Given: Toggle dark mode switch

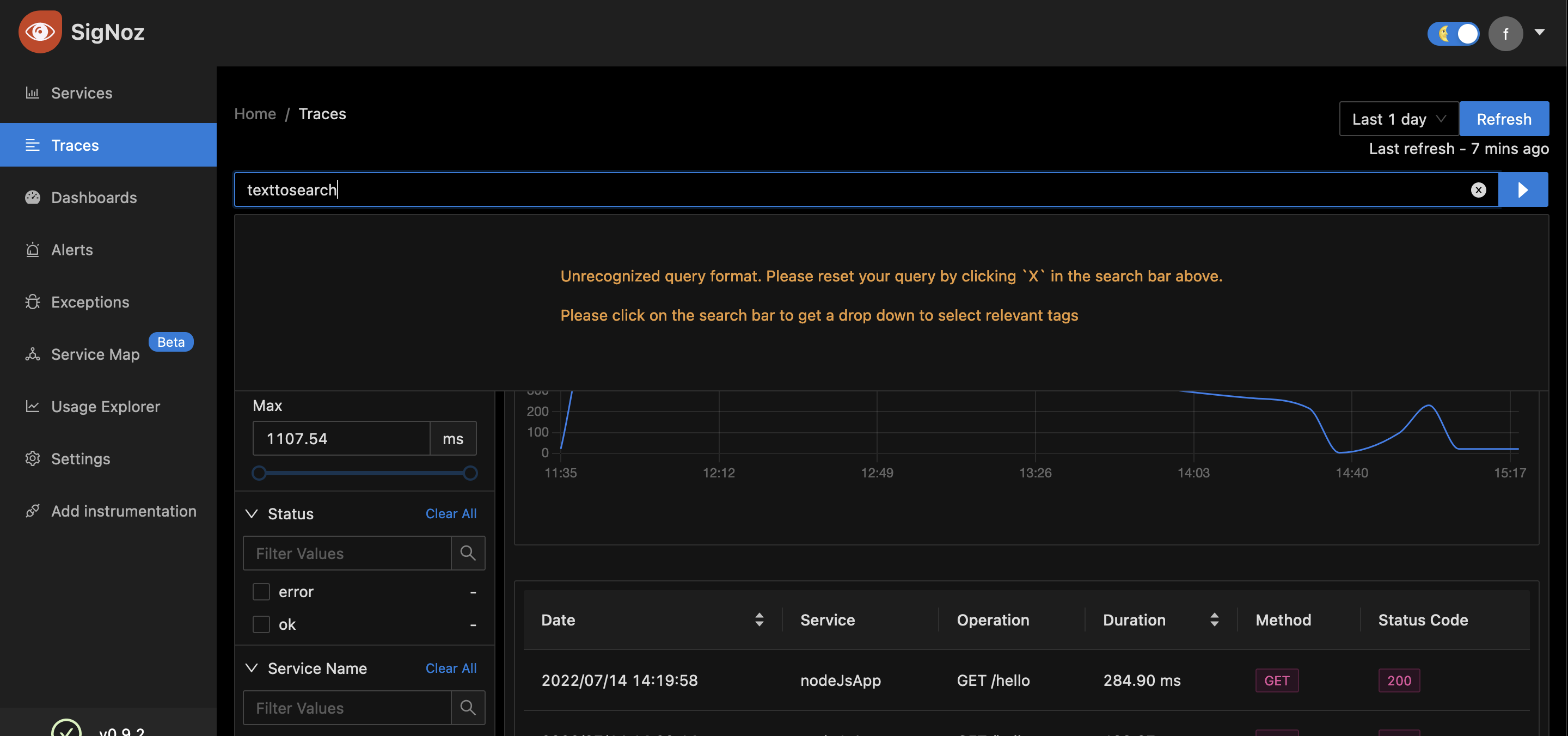Looking at the screenshot, I should point(1454,34).
